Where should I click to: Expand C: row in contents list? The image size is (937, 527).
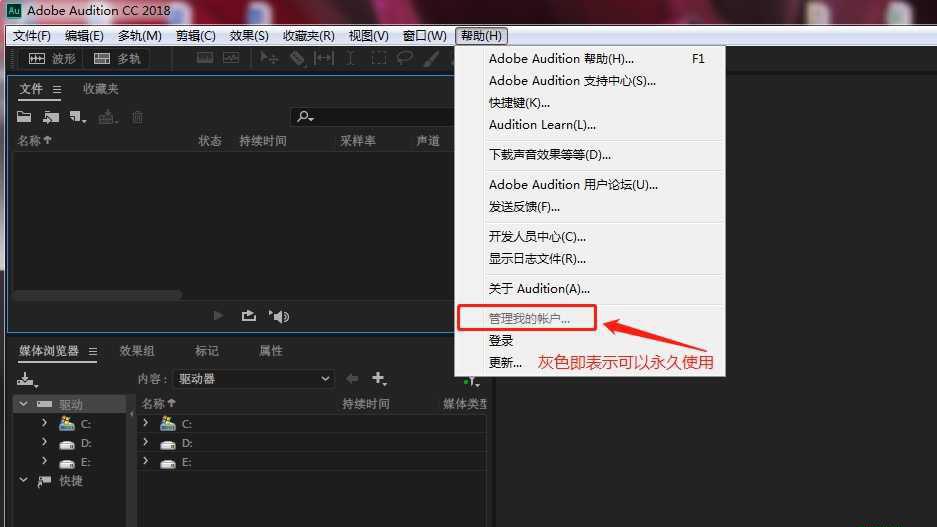(145, 422)
